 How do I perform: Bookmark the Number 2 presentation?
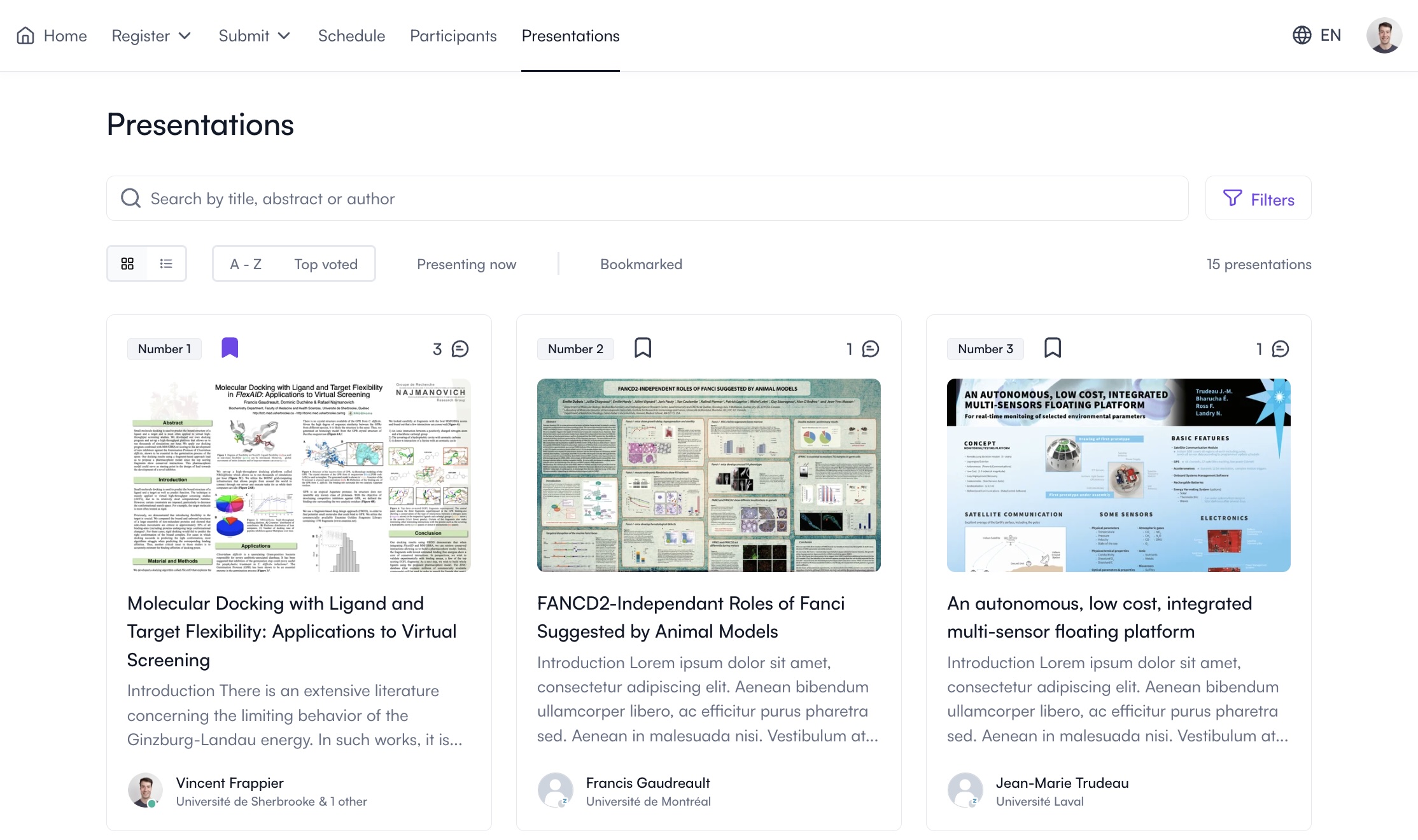point(643,348)
